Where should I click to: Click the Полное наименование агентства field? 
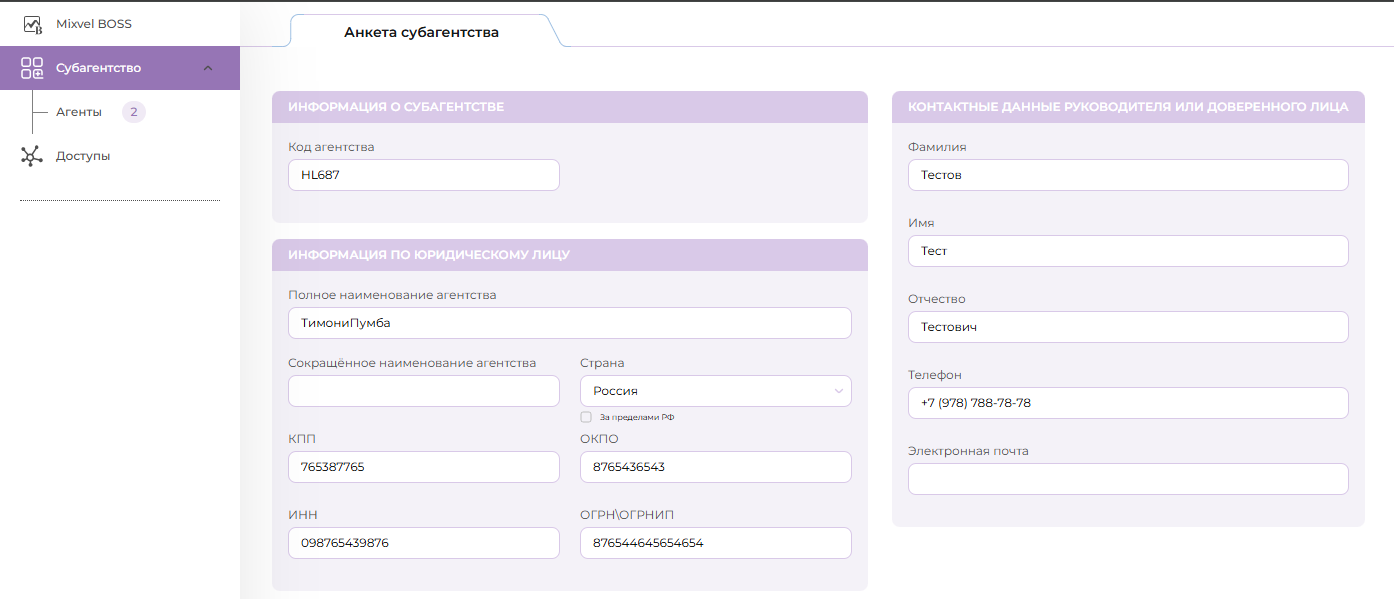(569, 323)
